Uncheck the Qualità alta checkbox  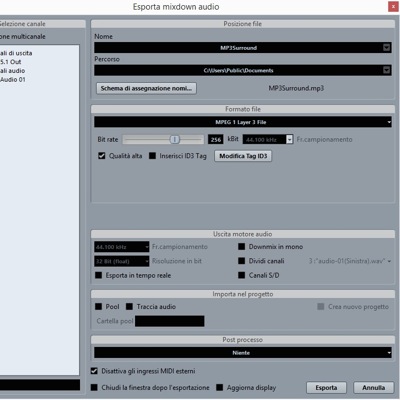click(x=102, y=156)
